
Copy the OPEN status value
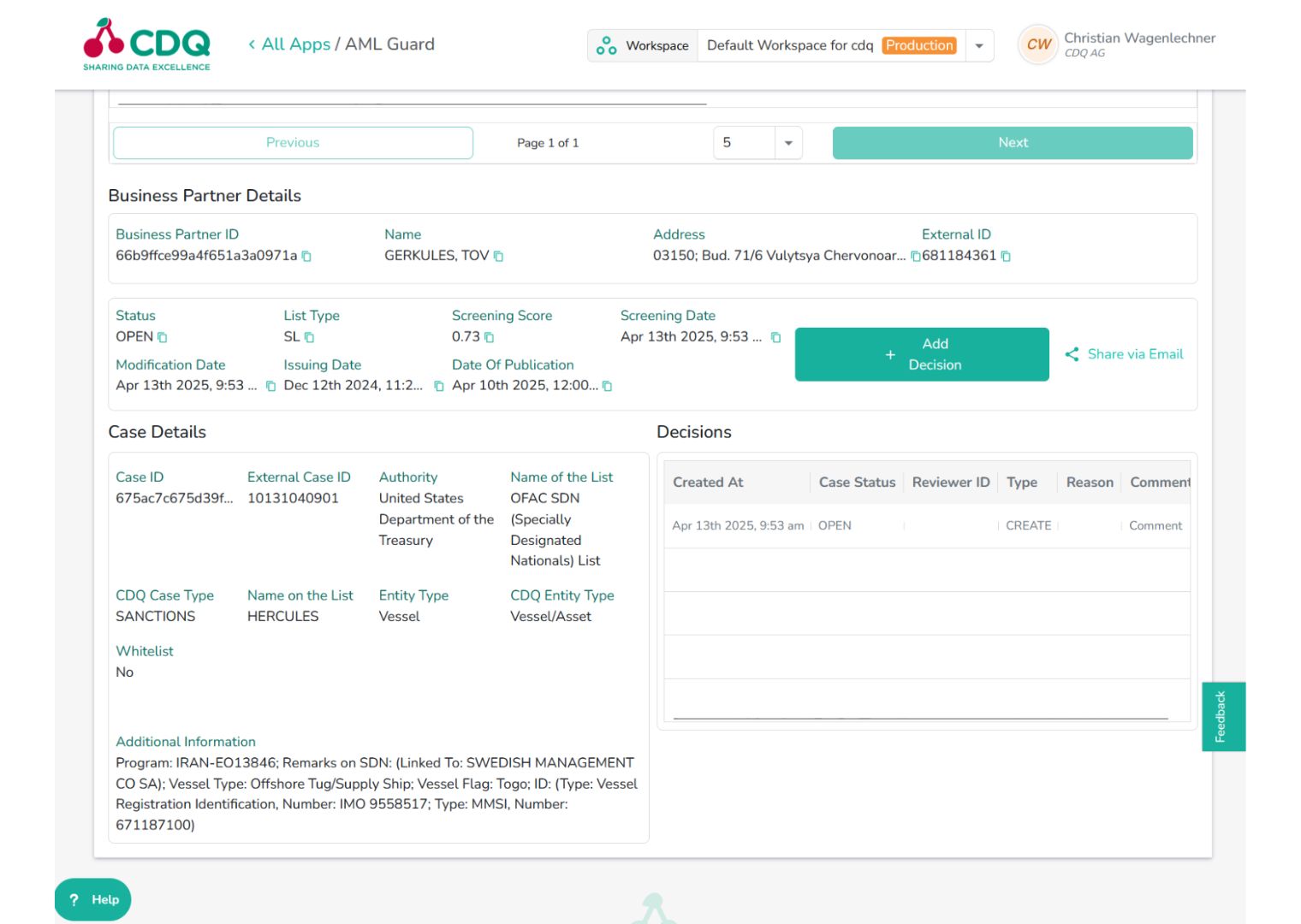point(161,337)
